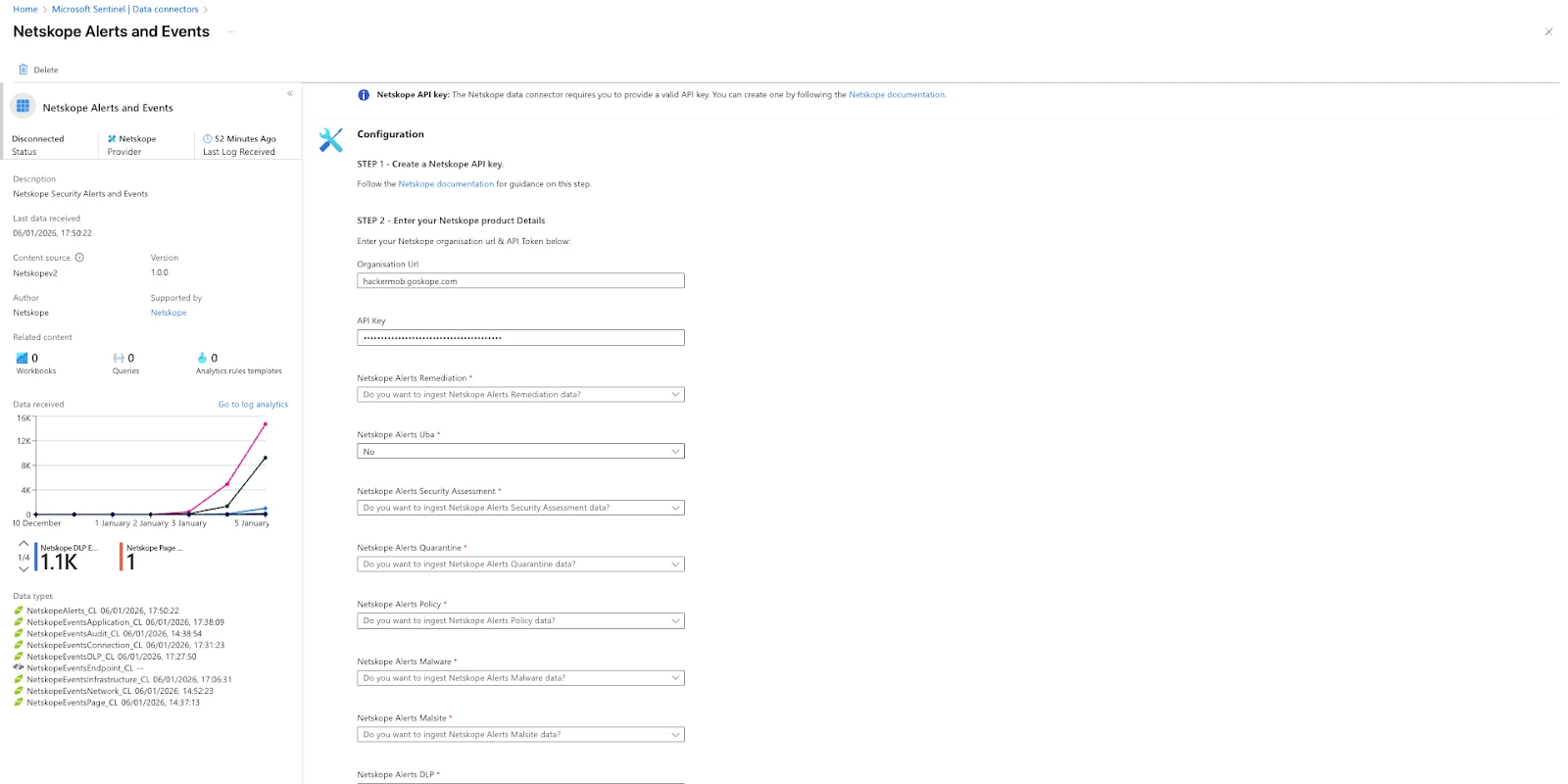Click the Delete trash icon
Screen dimensions: 1568x784
click(x=24, y=70)
